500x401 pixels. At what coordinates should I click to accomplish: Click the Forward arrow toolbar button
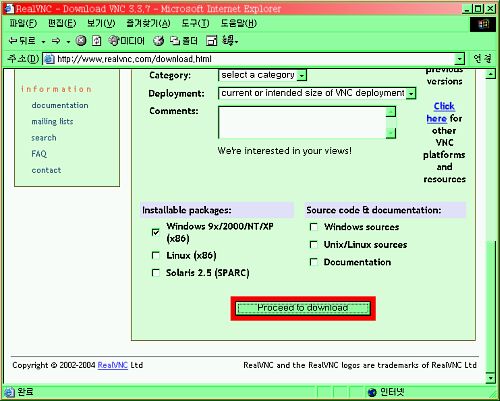coord(56,41)
